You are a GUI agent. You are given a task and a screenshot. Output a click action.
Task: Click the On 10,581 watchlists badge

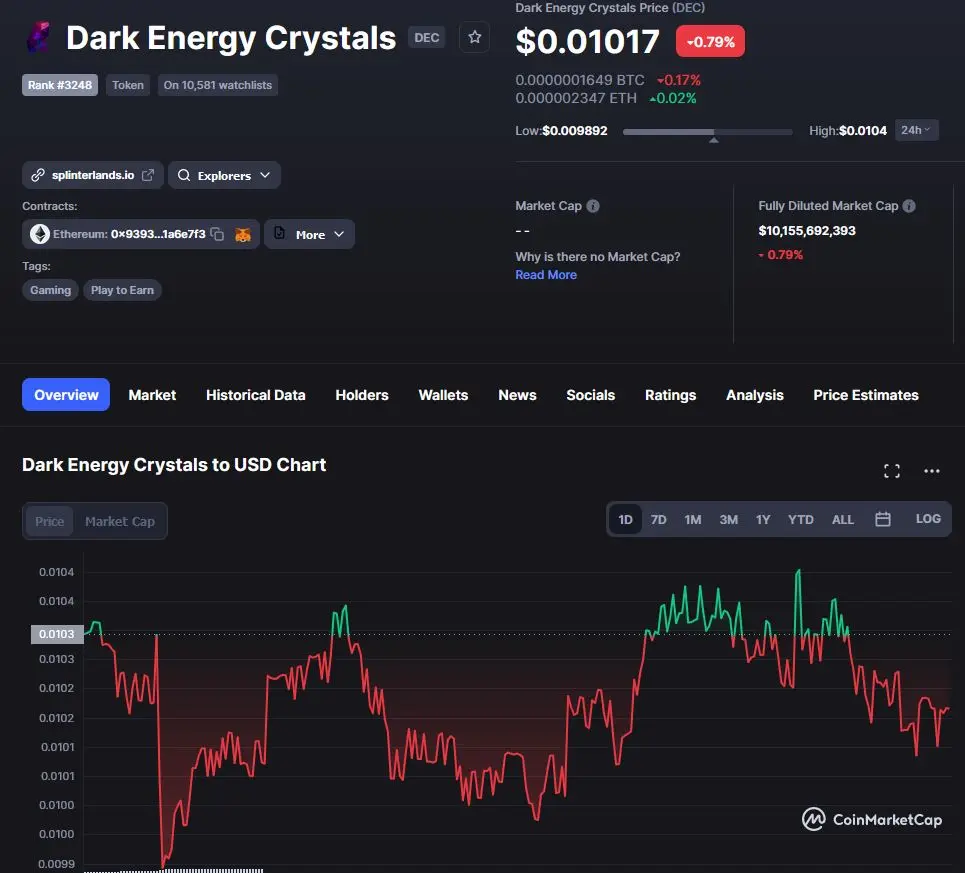(x=217, y=85)
